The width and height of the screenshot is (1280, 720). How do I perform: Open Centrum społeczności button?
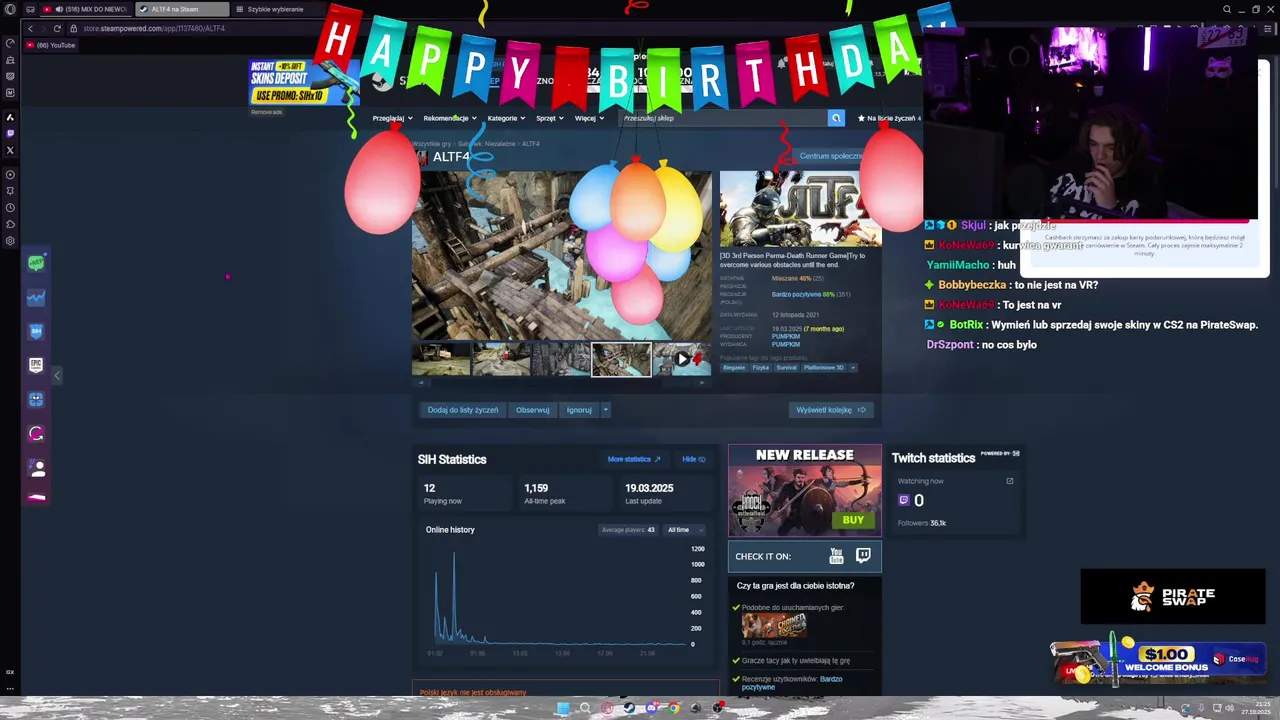click(831, 156)
